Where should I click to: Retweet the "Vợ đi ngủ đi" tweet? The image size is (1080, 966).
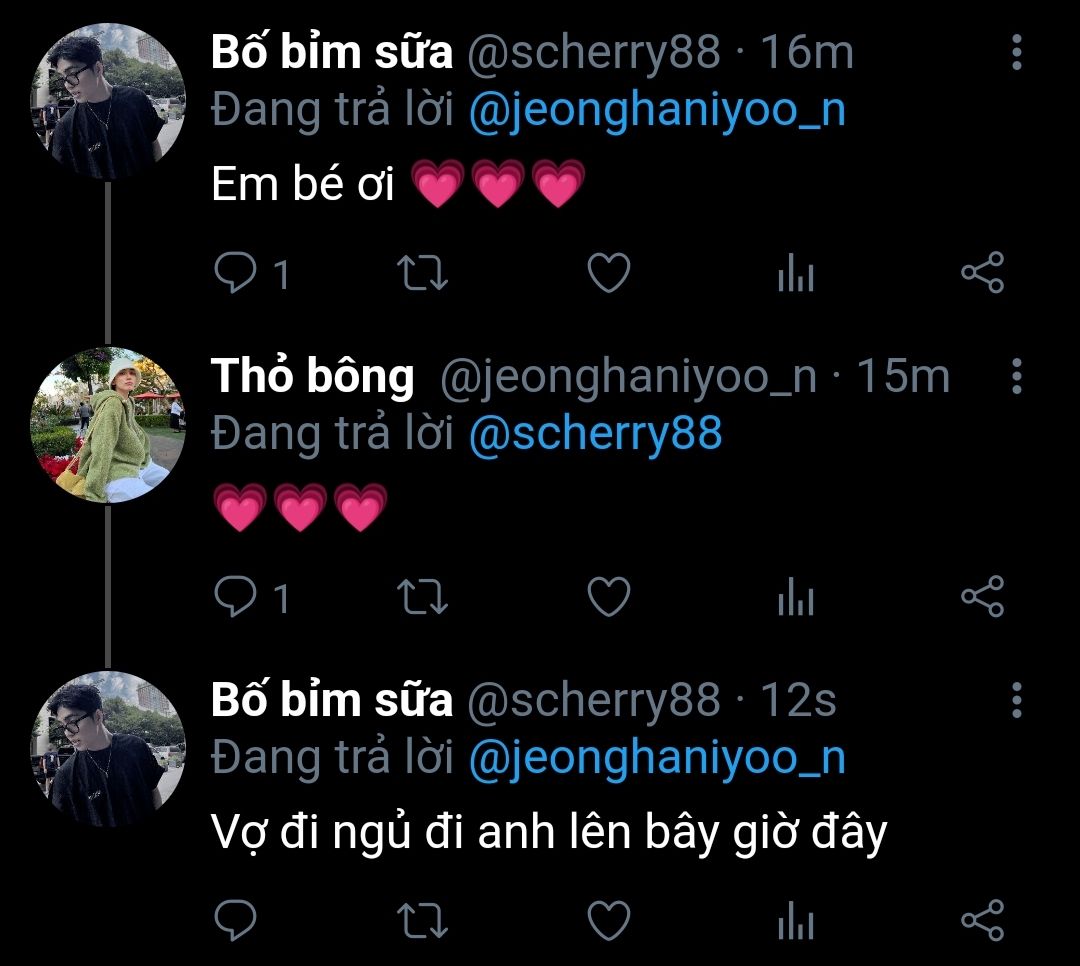(423, 921)
